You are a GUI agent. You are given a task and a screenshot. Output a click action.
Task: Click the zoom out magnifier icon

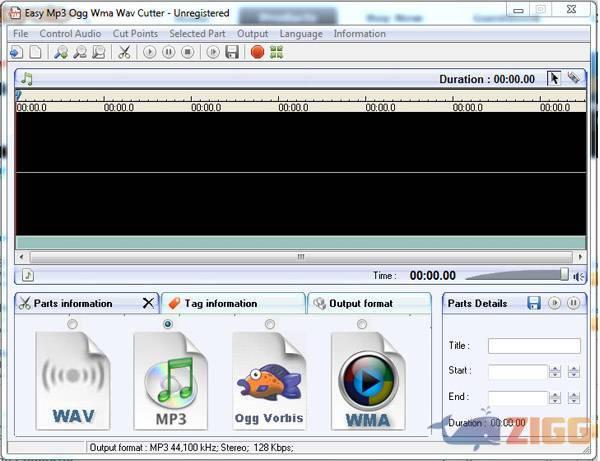pos(80,52)
